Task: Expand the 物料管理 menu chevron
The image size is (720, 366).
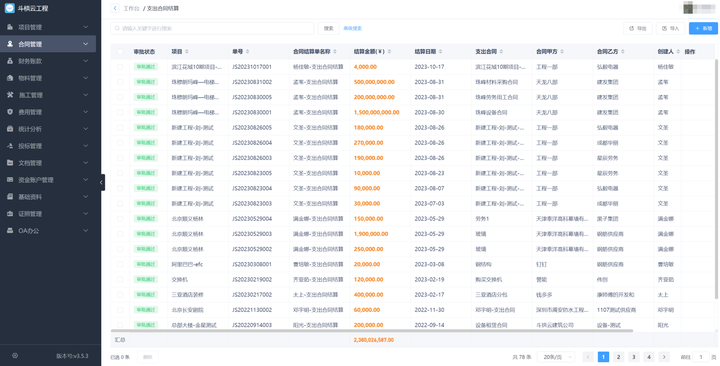Action: pyautogui.click(x=85, y=78)
